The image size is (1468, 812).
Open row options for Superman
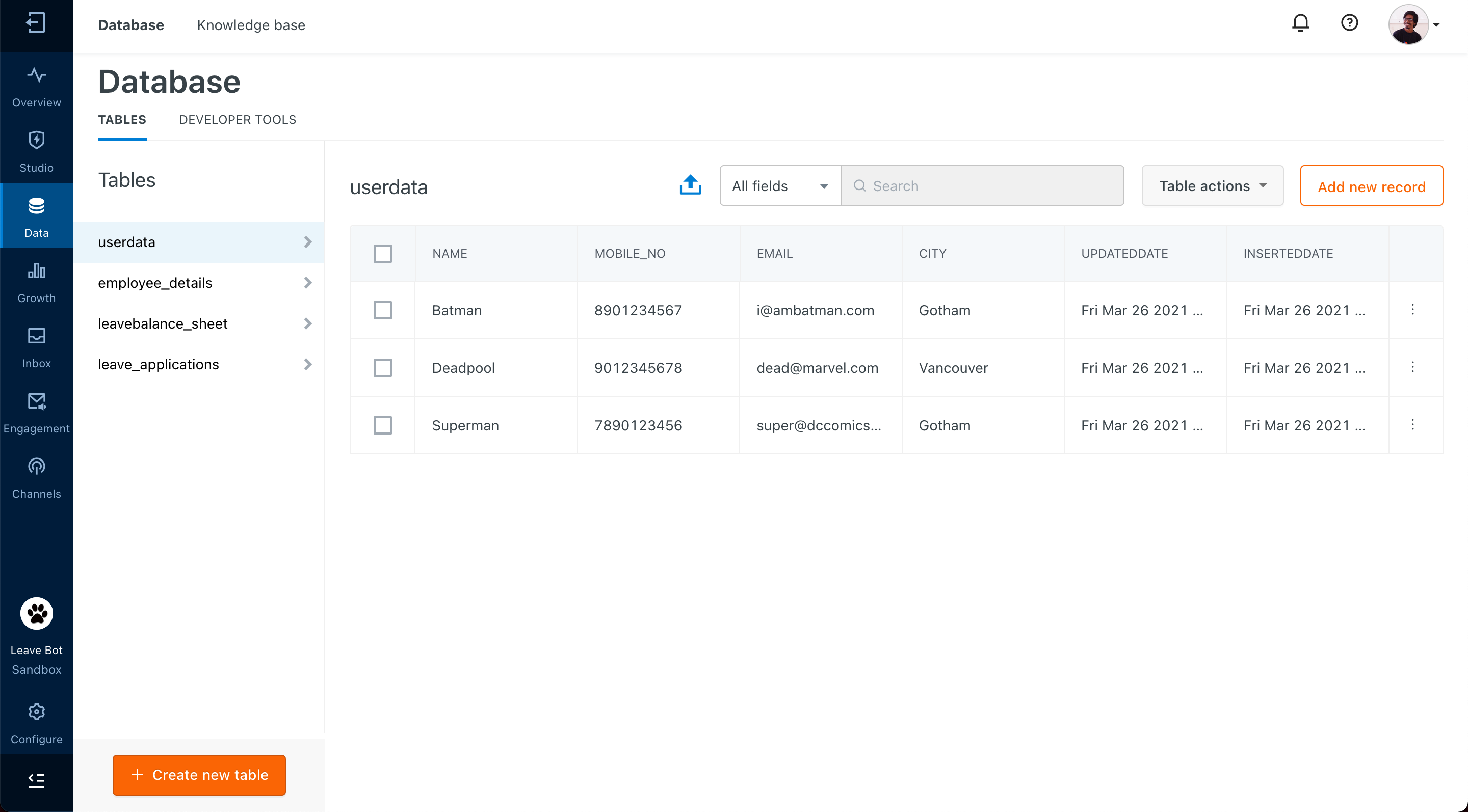pyautogui.click(x=1413, y=425)
